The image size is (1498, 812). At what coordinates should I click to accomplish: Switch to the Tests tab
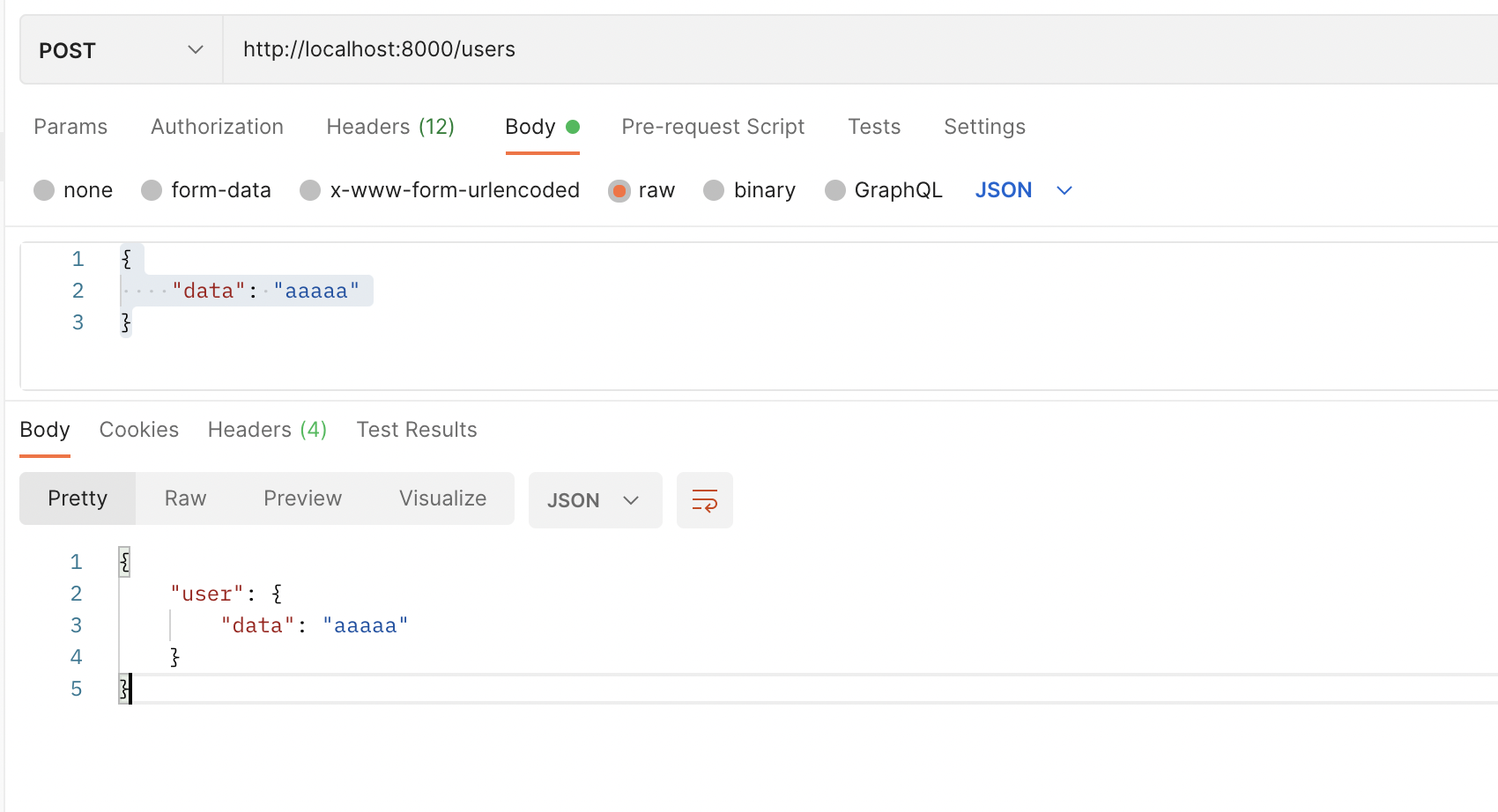(x=874, y=127)
